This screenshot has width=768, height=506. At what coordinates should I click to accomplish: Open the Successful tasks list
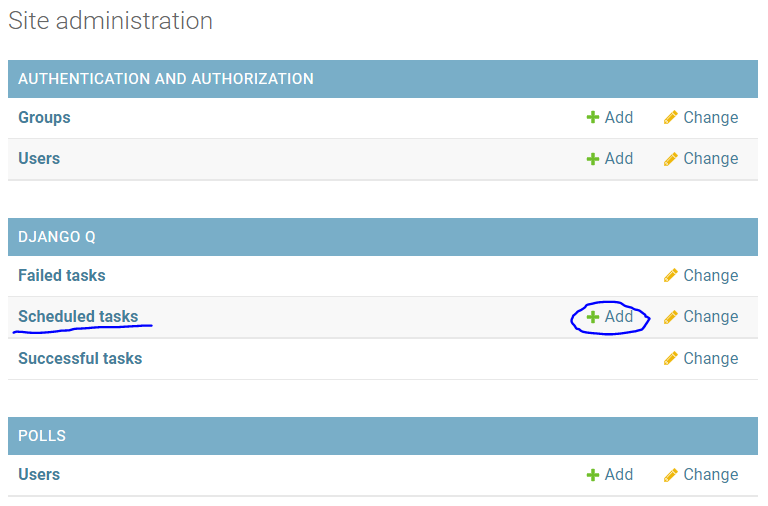coord(80,359)
